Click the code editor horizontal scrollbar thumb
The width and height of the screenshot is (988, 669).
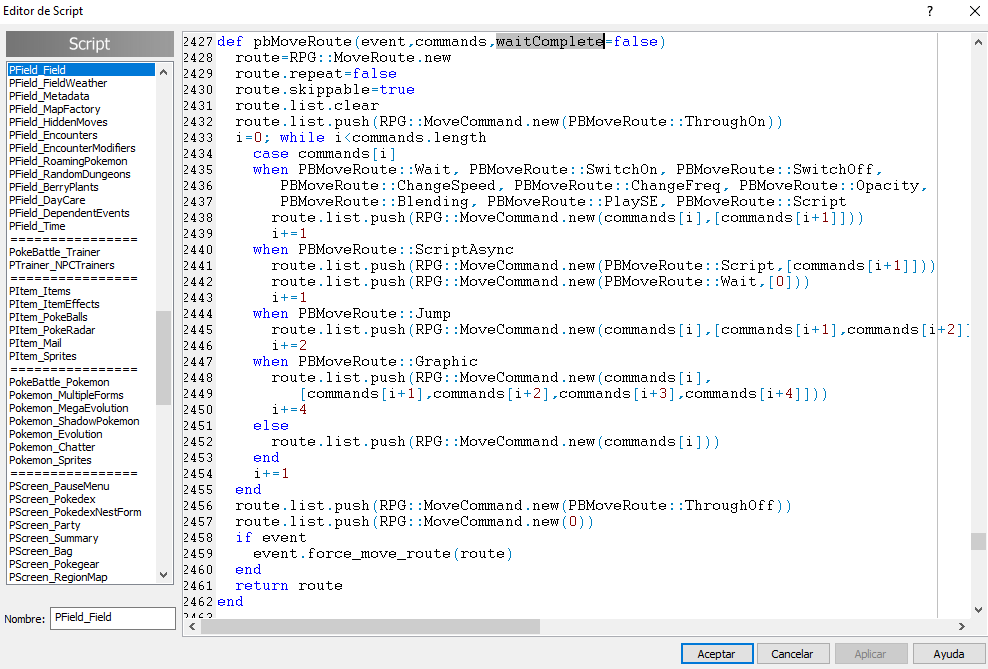(x=370, y=626)
